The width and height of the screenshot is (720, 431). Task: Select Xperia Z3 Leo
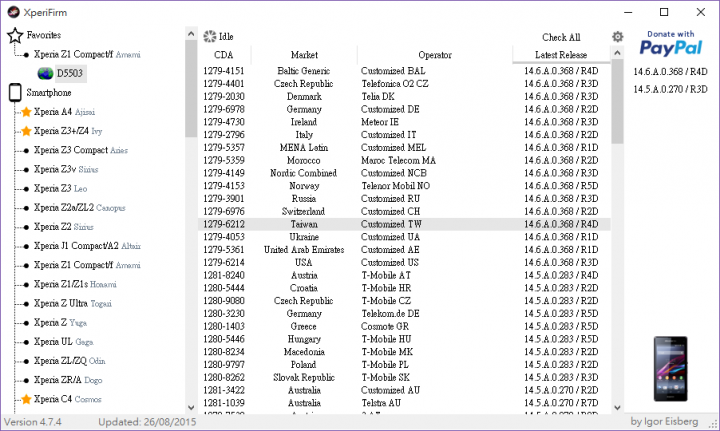[60, 189]
